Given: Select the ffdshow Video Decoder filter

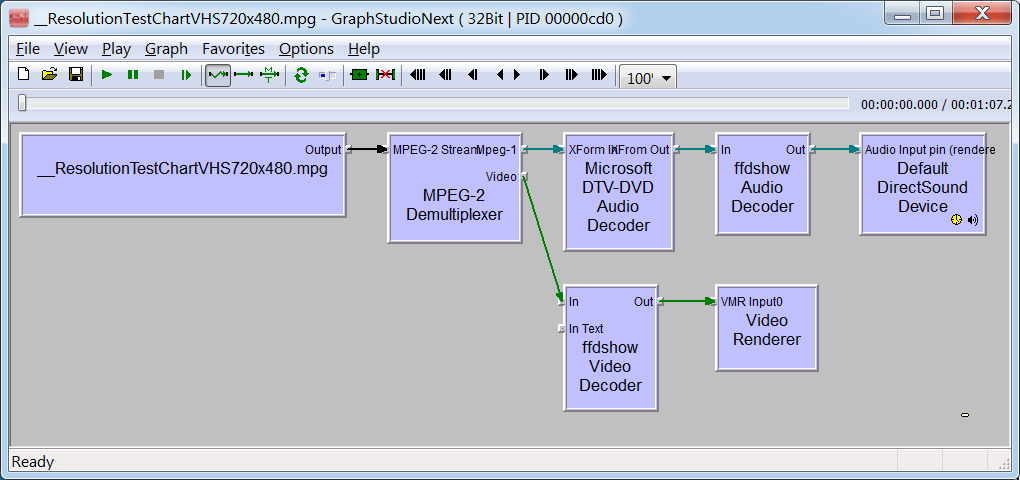Looking at the screenshot, I should click(x=610, y=347).
